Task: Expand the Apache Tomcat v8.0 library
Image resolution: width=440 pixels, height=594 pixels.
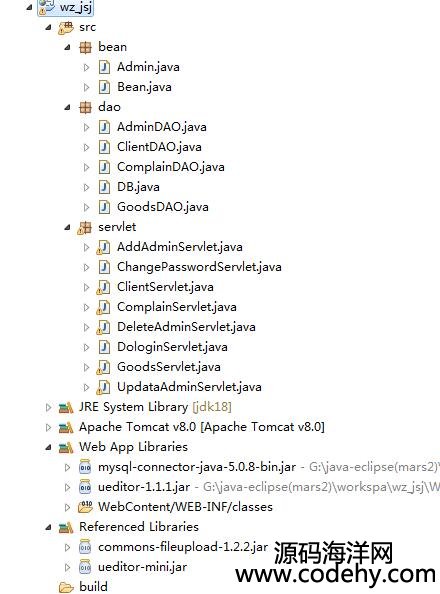Action: tap(48, 428)
